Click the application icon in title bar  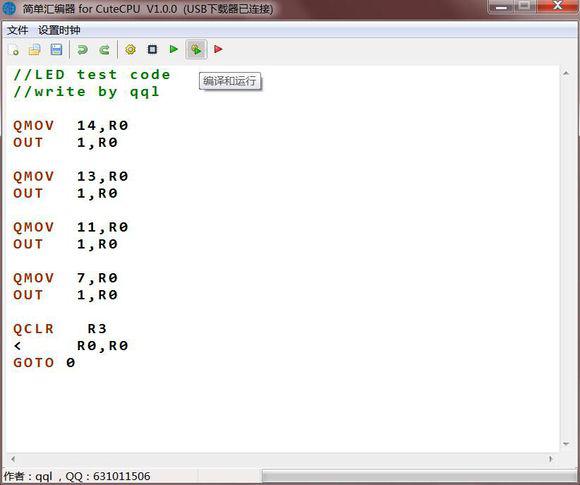pyautogui.click(x=9, y=8)
